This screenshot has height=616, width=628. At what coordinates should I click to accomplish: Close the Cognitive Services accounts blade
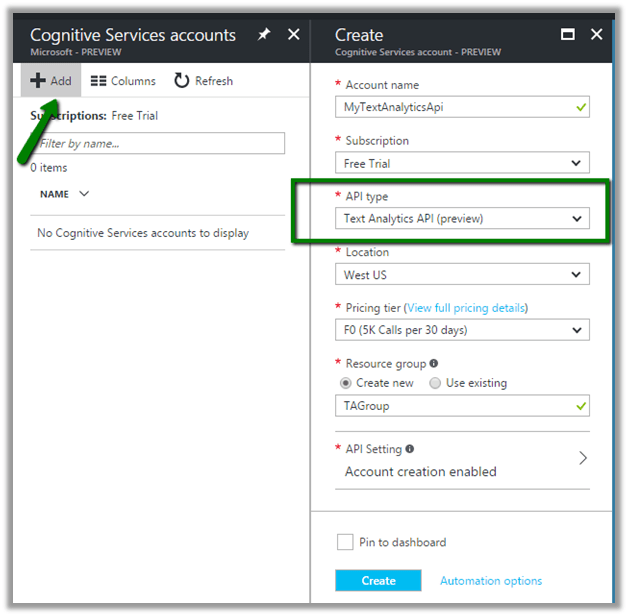[x=294, y=34]
